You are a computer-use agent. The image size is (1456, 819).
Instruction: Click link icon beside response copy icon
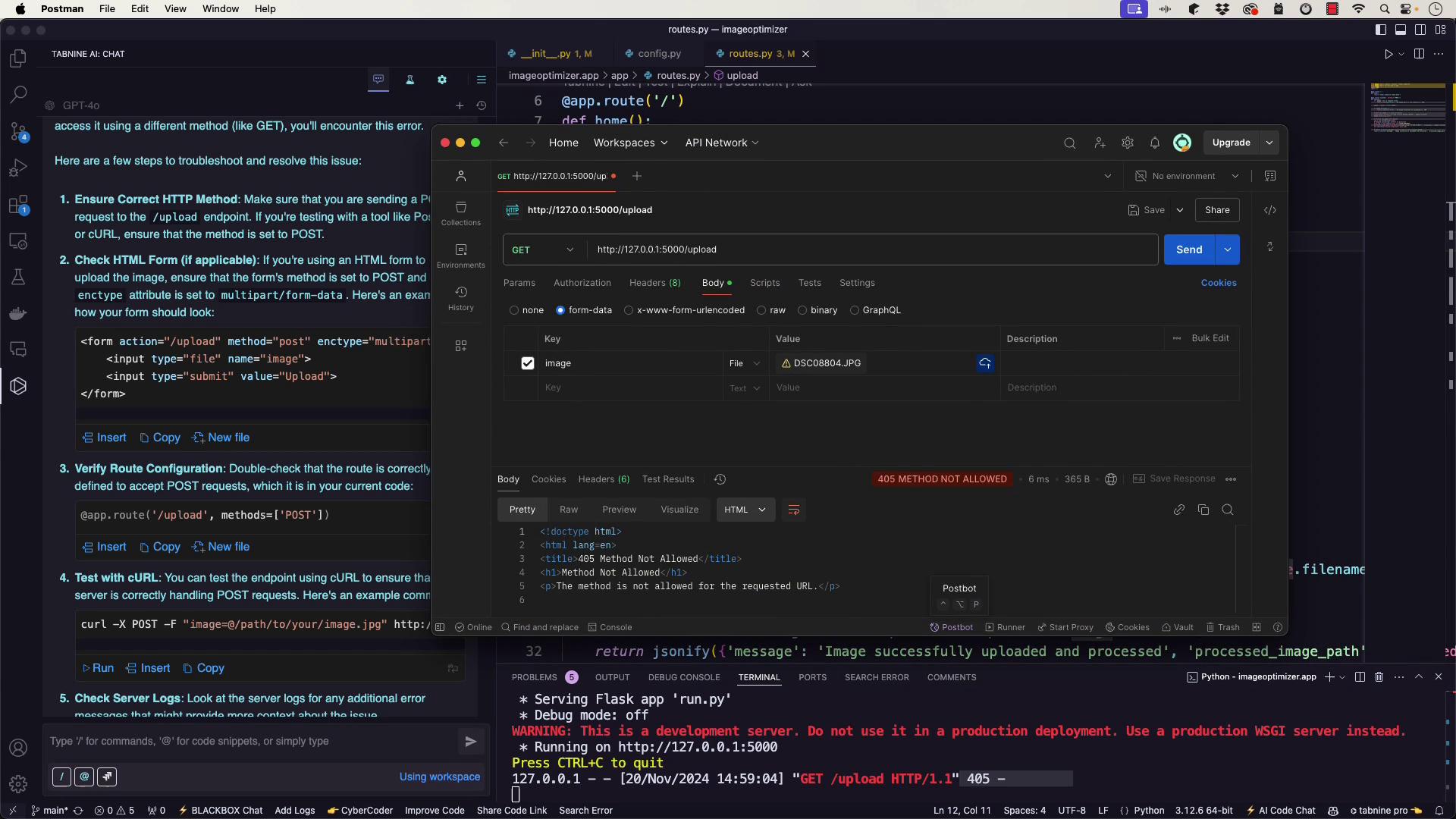coord(1178,510)
